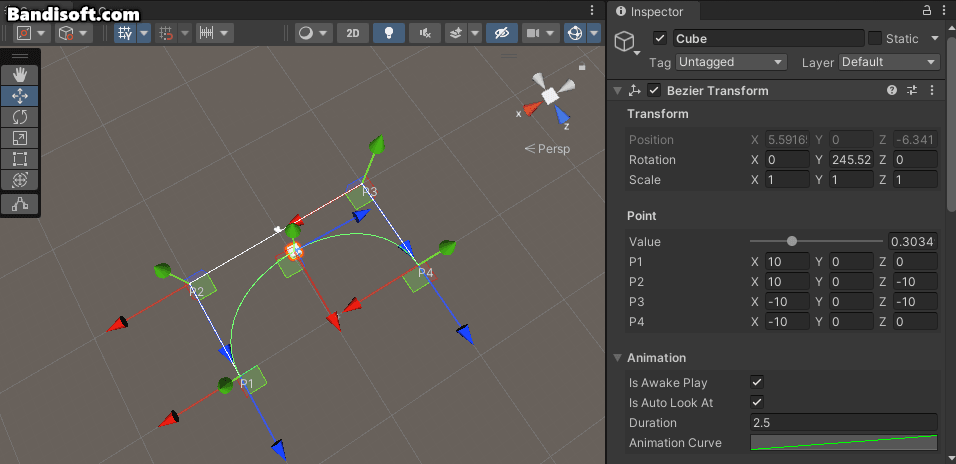Toggle Is Awake Play checkbox
Screen dimensions: 956x464
[757, 382]
